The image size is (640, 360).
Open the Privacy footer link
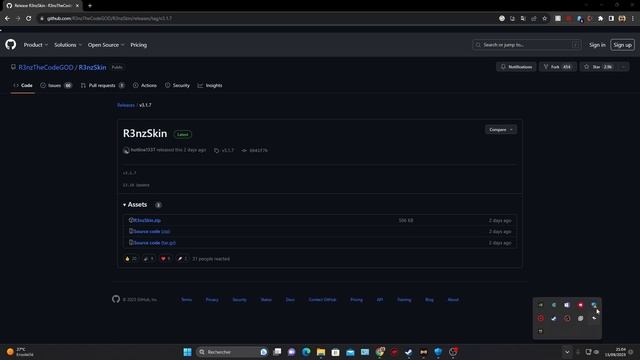click(212, 300)
